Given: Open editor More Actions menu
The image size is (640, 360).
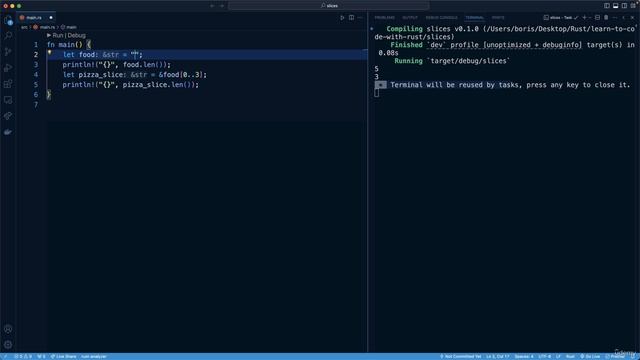Looking at the screenshot, I should click(360, 18).
